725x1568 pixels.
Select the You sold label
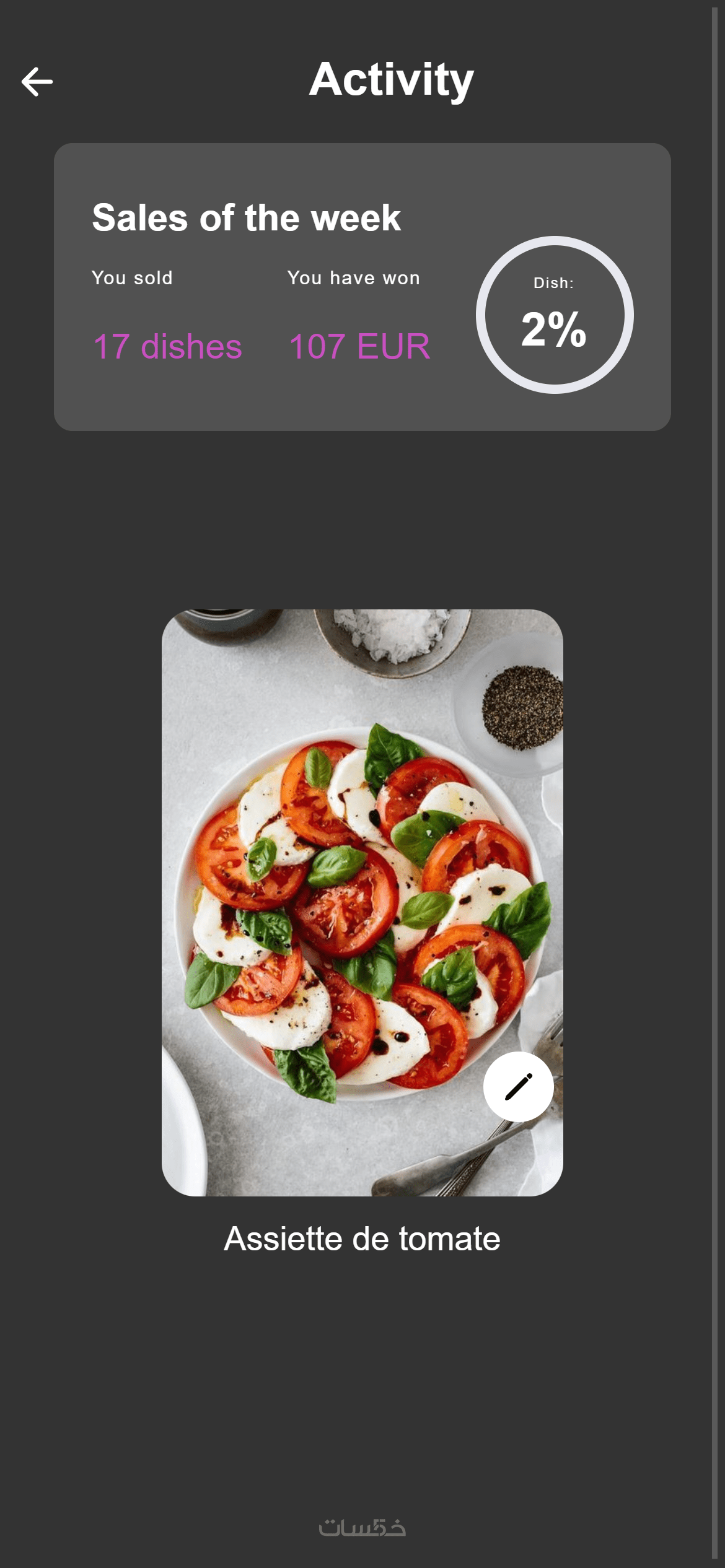(x=132, y=278)
